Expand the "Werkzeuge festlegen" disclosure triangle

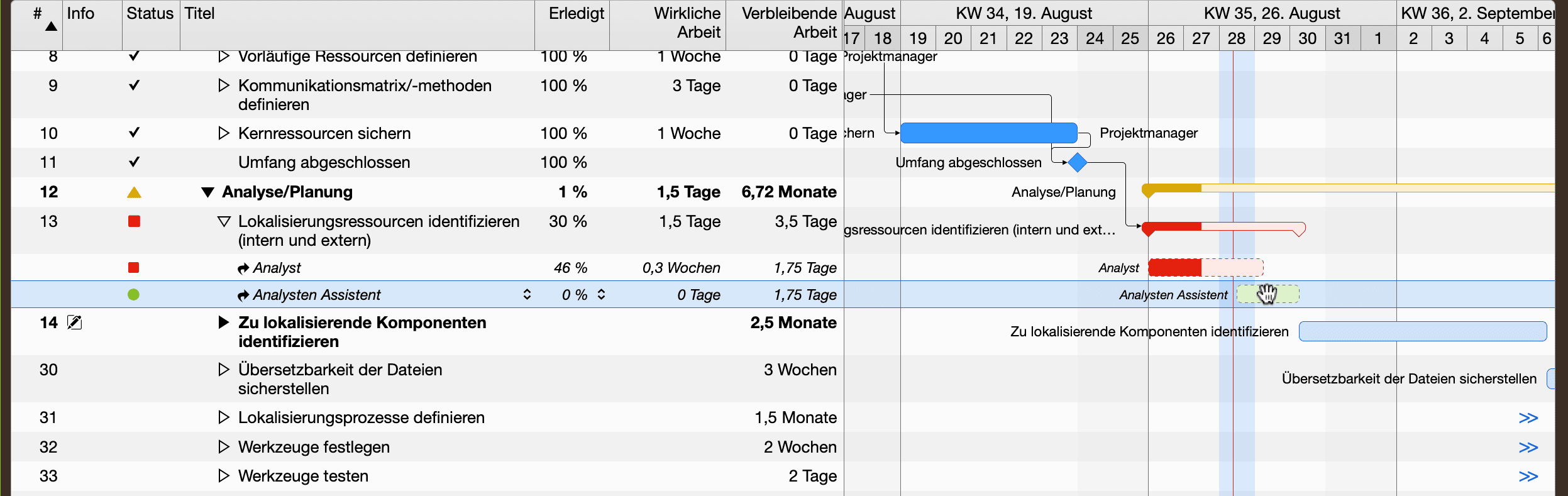click(x=224, y=446)
